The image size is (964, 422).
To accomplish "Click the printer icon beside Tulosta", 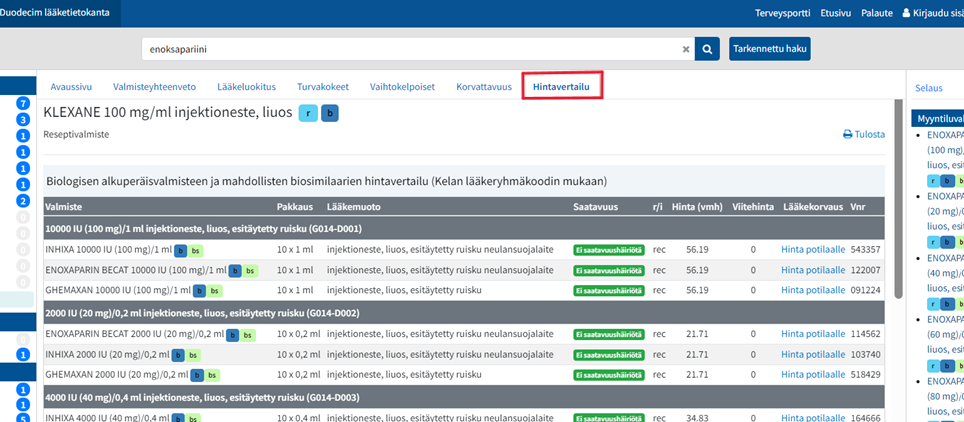I will 848,134.
